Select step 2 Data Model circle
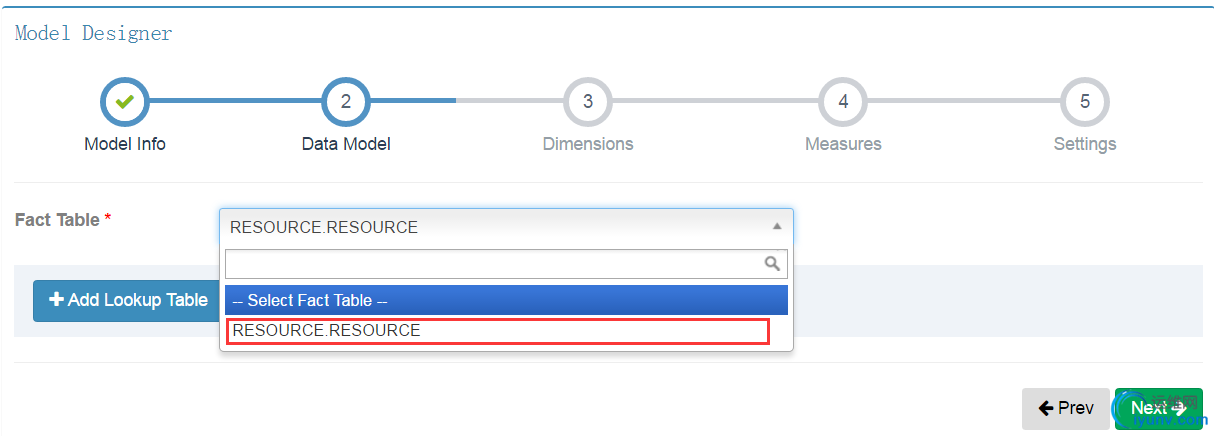This screenshot has height=436, width=1214. coord(346,101)
